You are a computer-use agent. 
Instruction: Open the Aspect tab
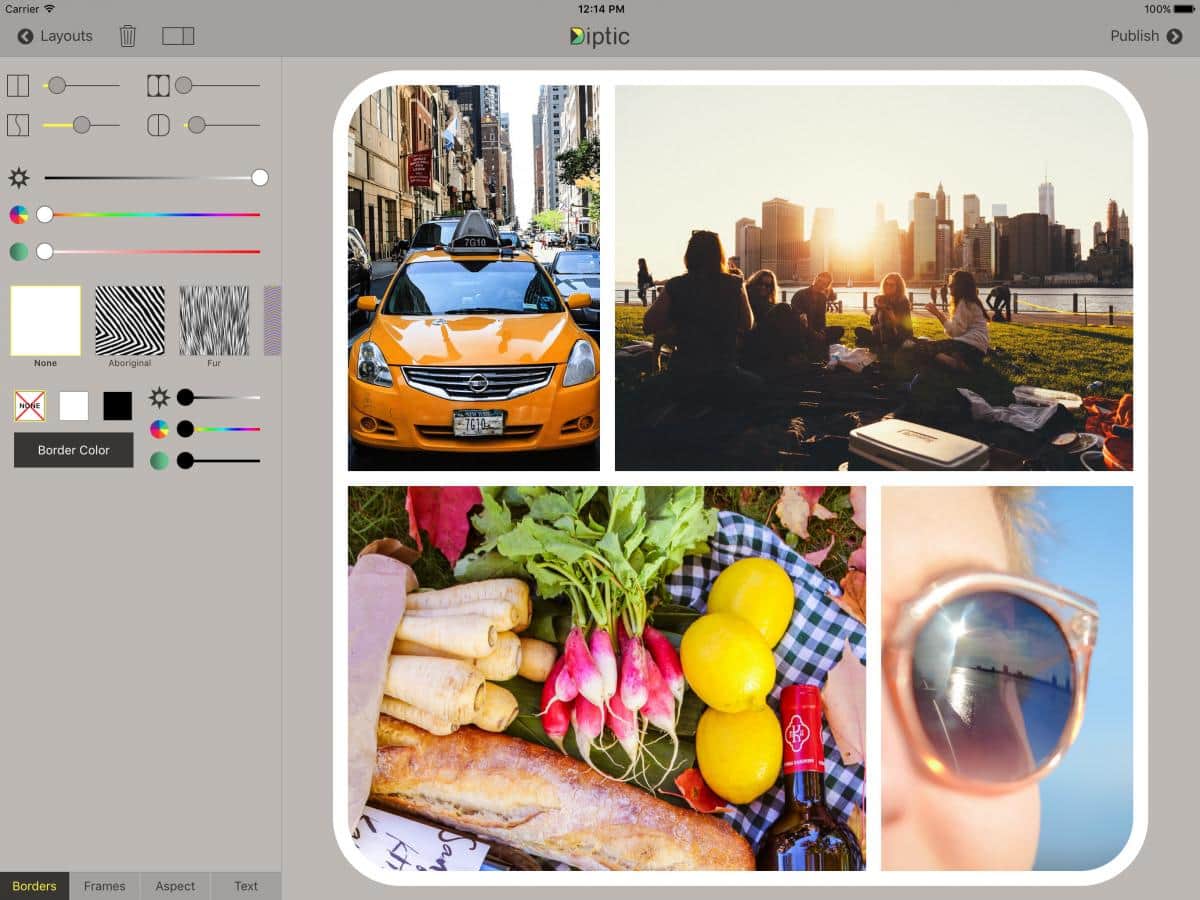(175, 886)
